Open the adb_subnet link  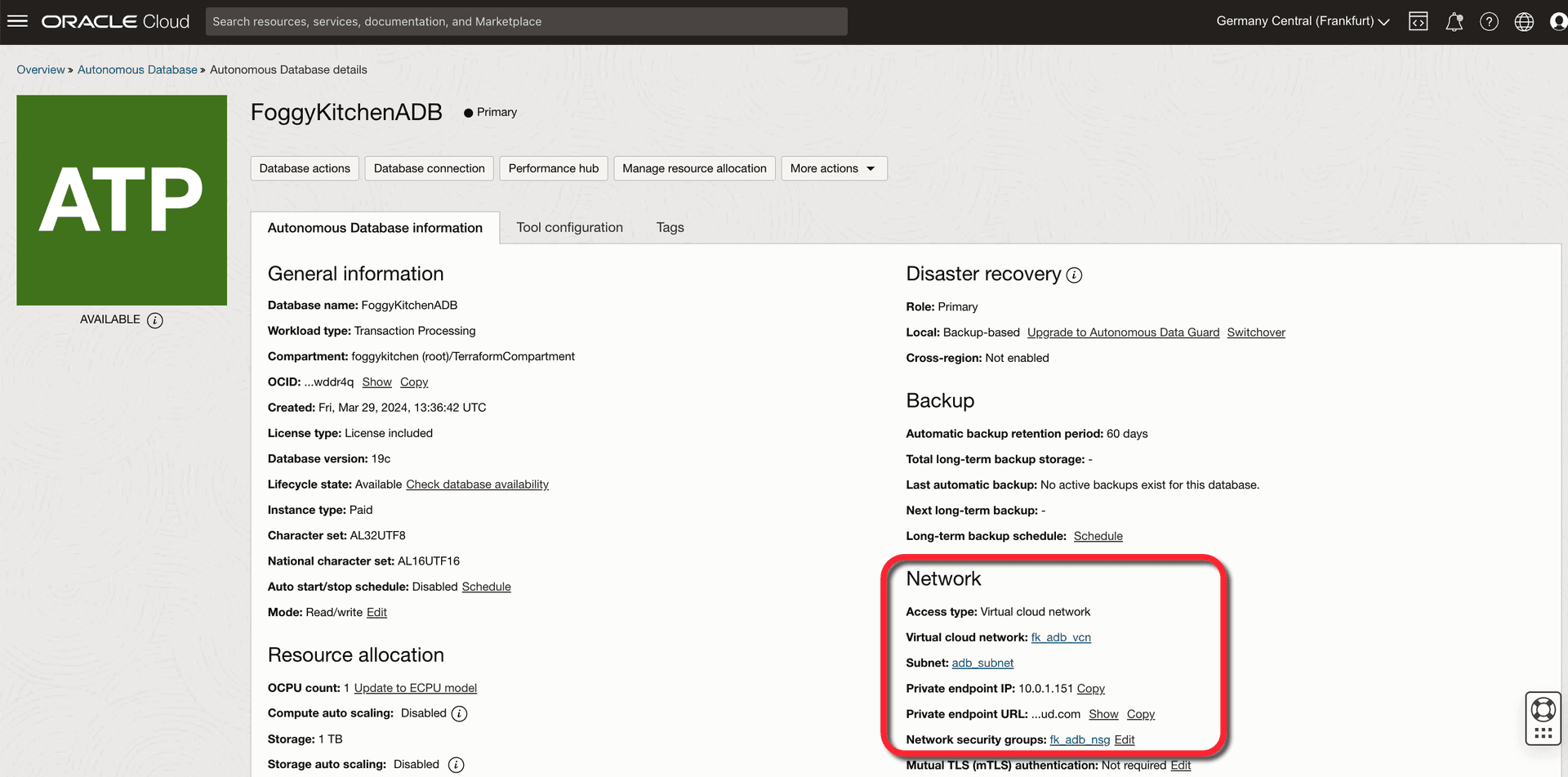pyautogui.click(x=982, y=663)
